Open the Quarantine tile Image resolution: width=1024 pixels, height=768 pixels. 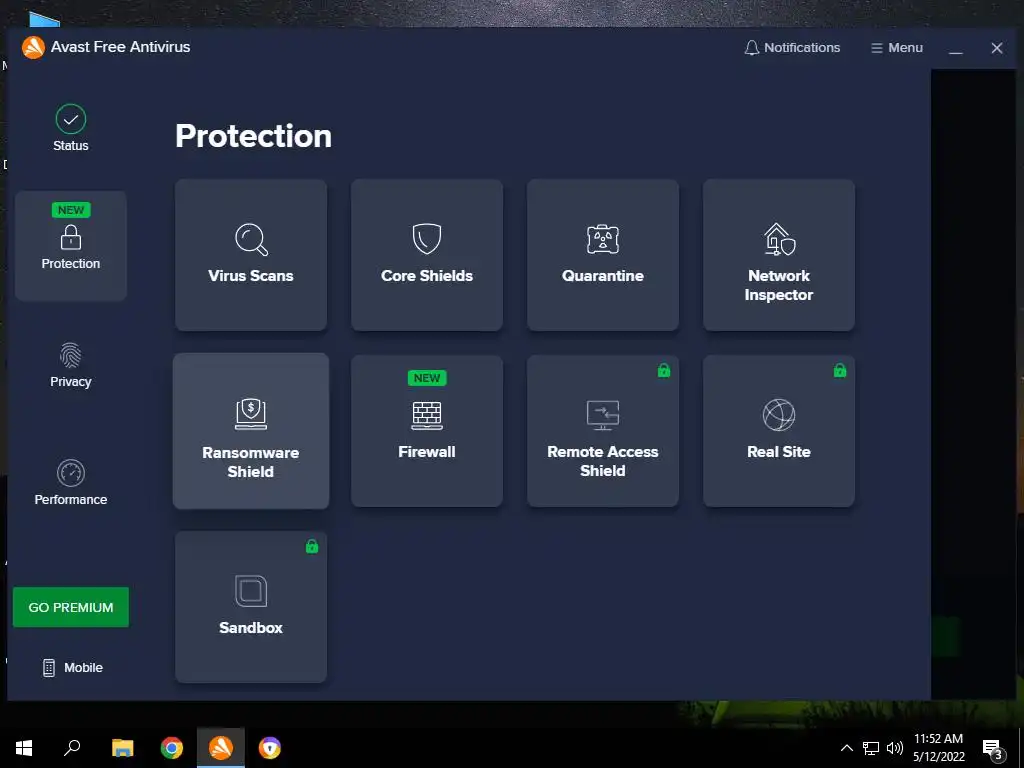[603, 255]
